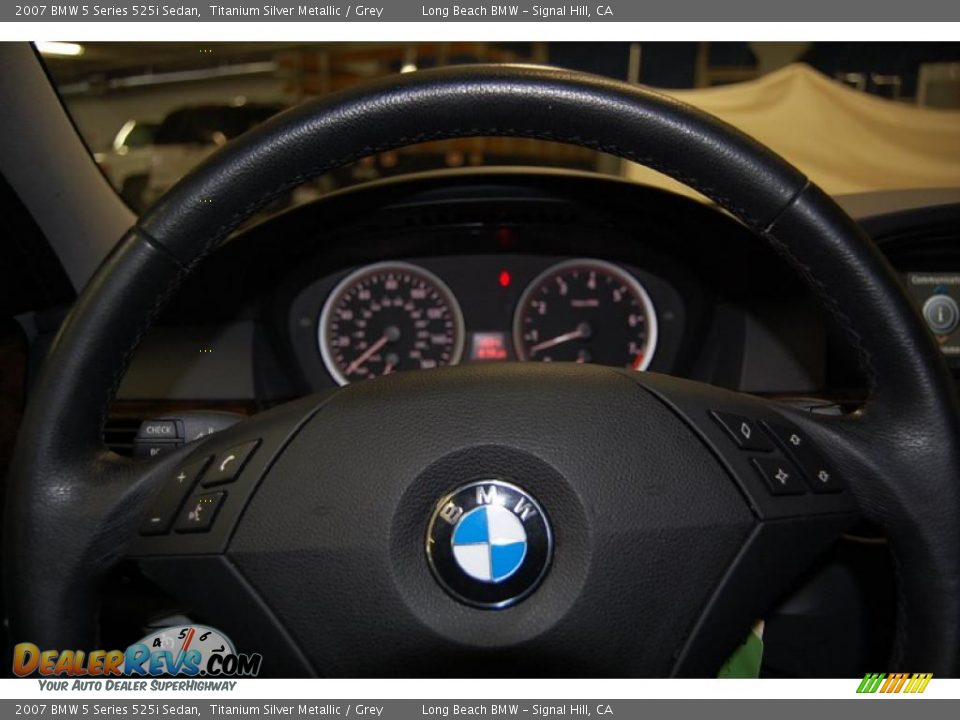Tap the diamond programmable button on the steering wheel
Viewport: 960px width, 720px height.
[744, 430]
